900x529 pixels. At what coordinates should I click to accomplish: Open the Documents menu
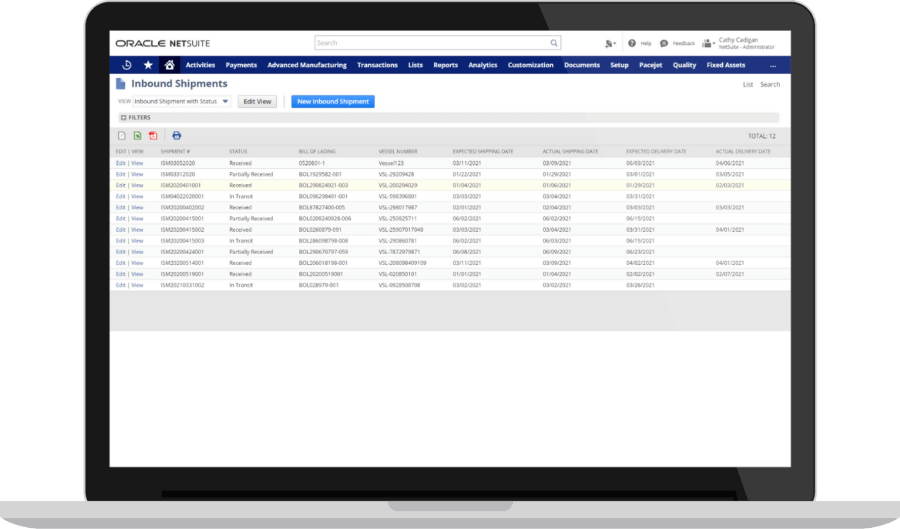[x=582, y=65]
